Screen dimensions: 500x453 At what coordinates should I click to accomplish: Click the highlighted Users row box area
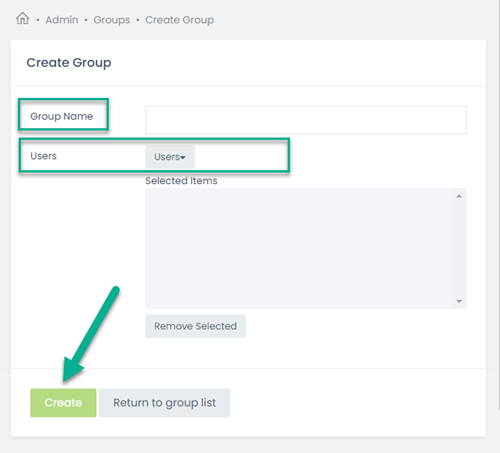click(x=154, y=155)
